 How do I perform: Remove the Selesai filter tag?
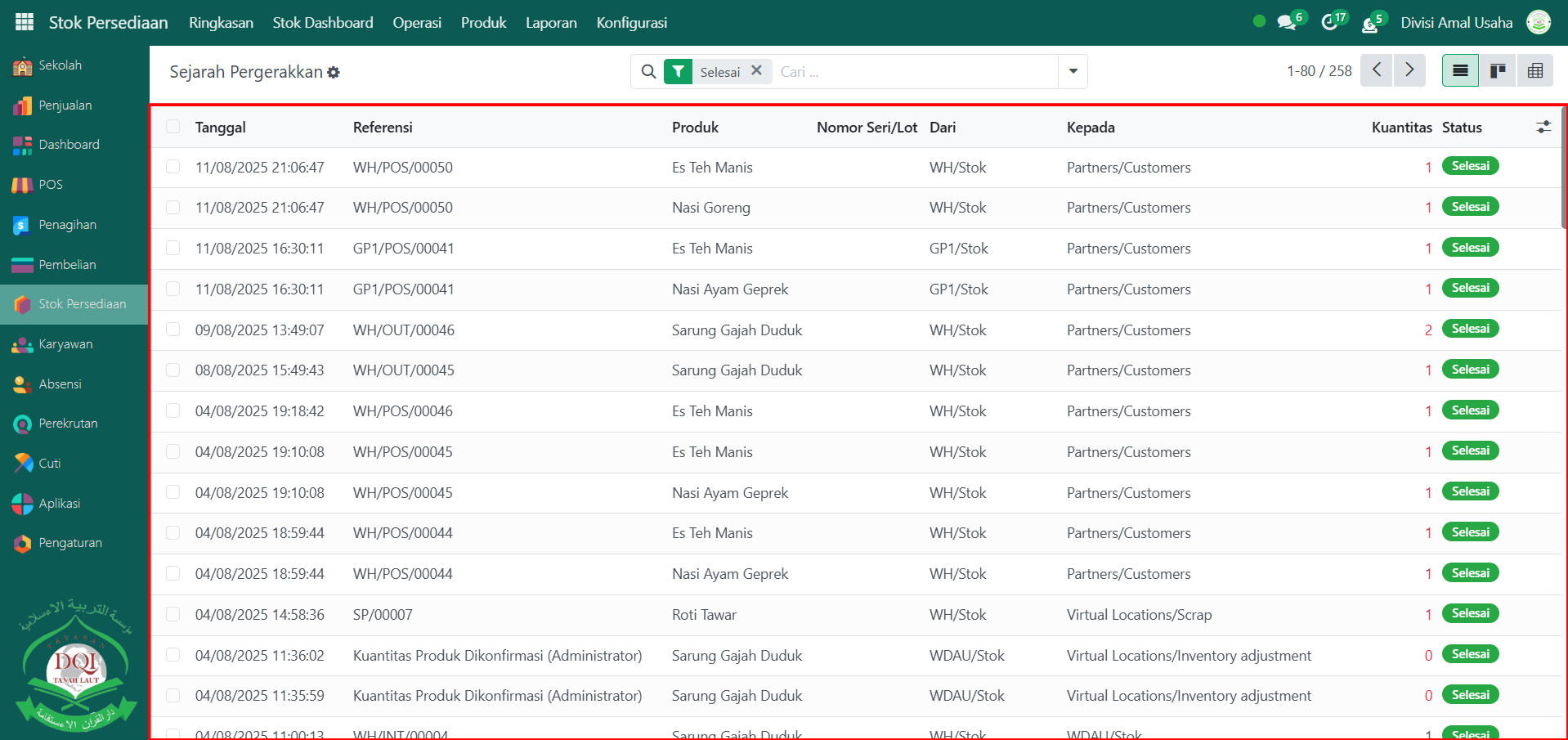(756, 71)
